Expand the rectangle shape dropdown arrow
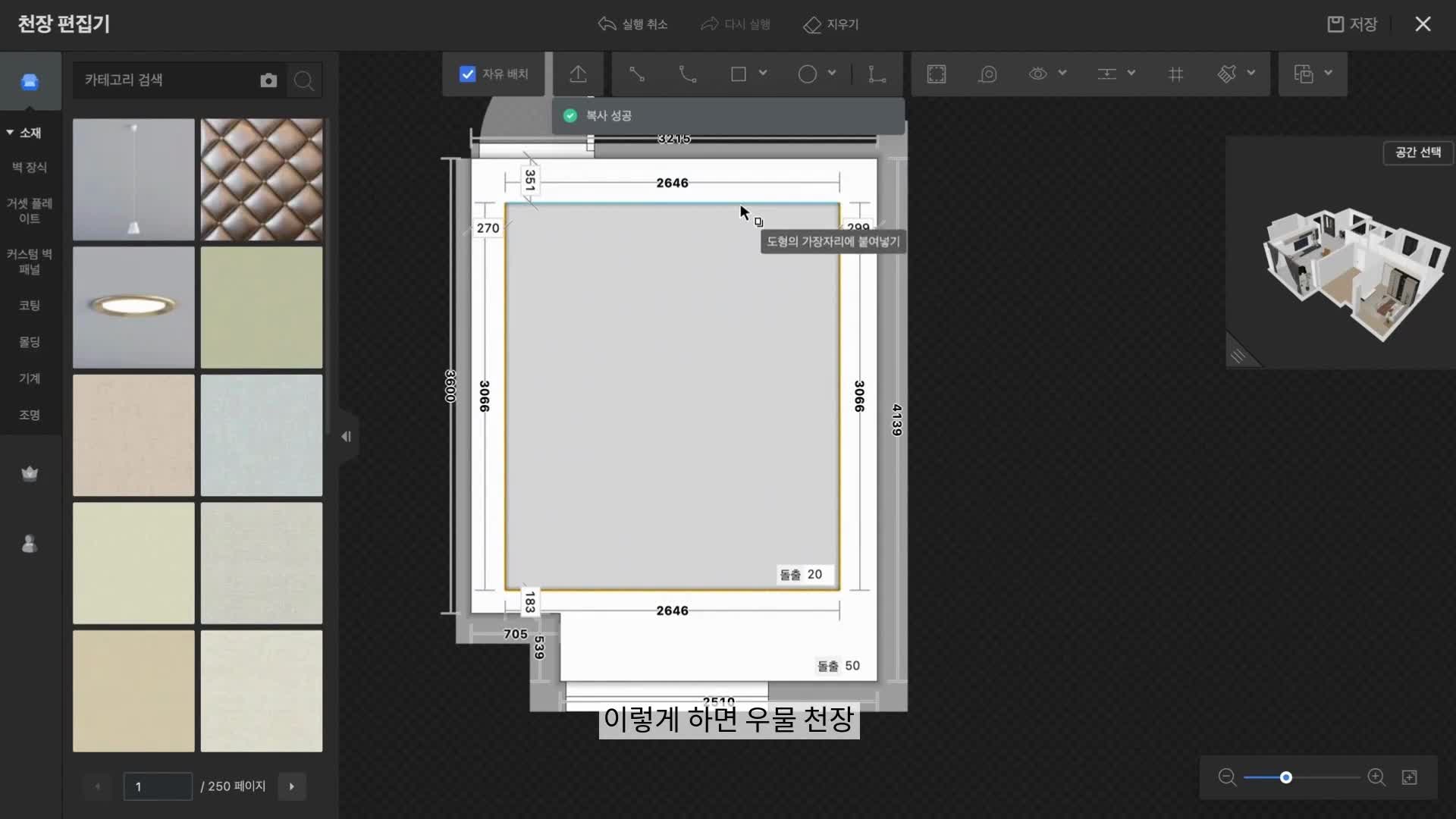Viewport: 1456px width, 819px height. (763, 74)
